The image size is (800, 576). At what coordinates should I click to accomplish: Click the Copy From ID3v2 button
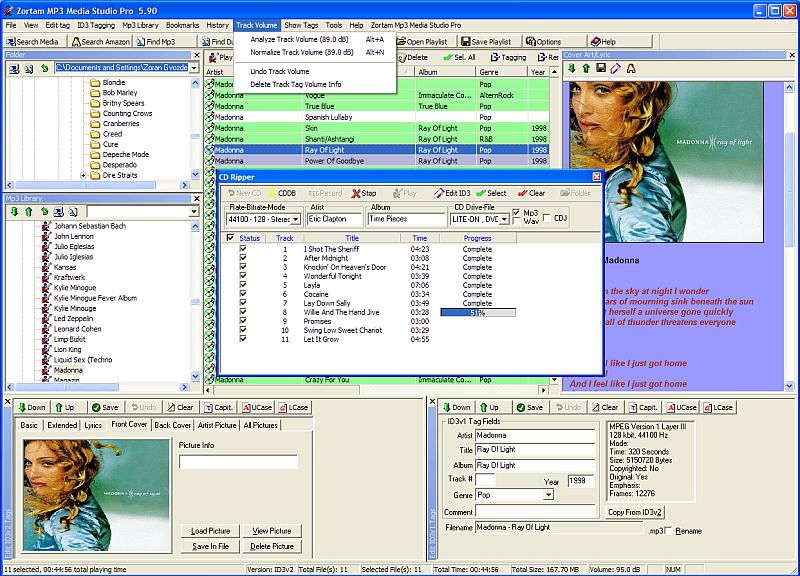tap(635, 512)
